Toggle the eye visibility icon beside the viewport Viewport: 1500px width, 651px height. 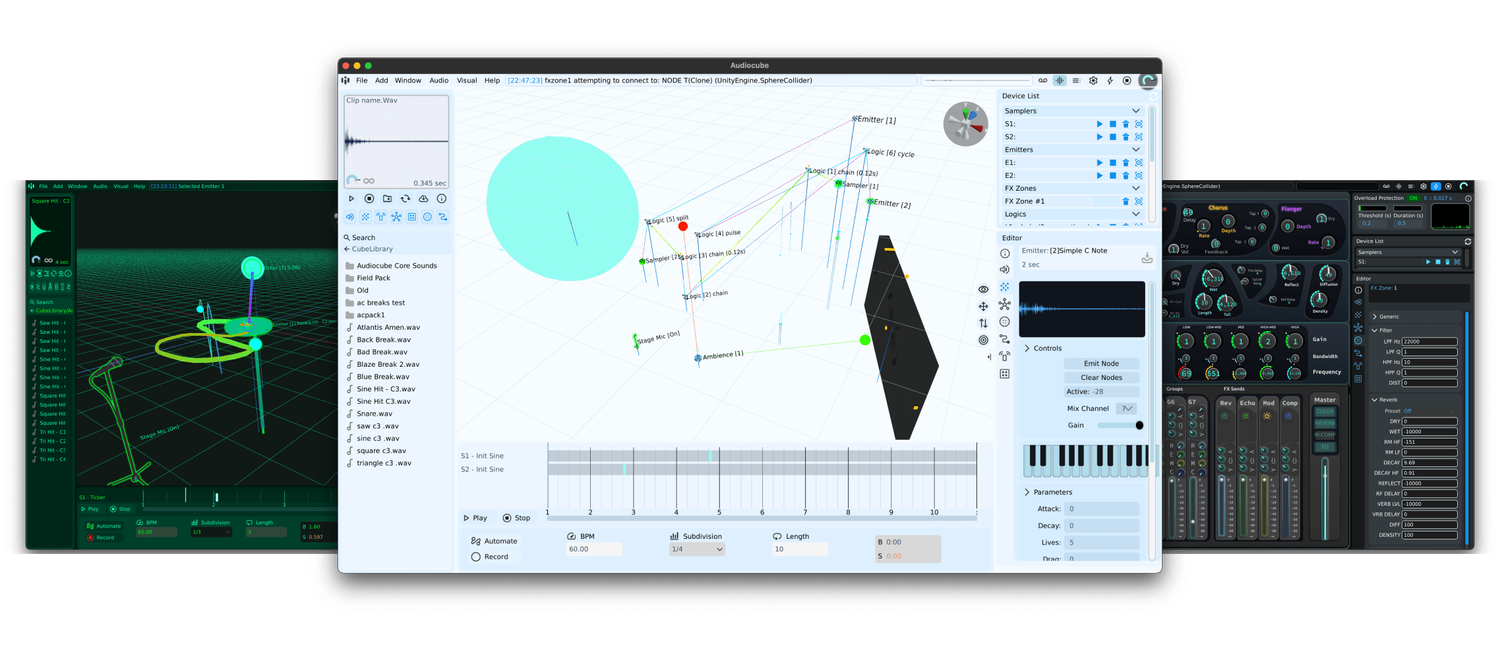click(x=983, y=288)
